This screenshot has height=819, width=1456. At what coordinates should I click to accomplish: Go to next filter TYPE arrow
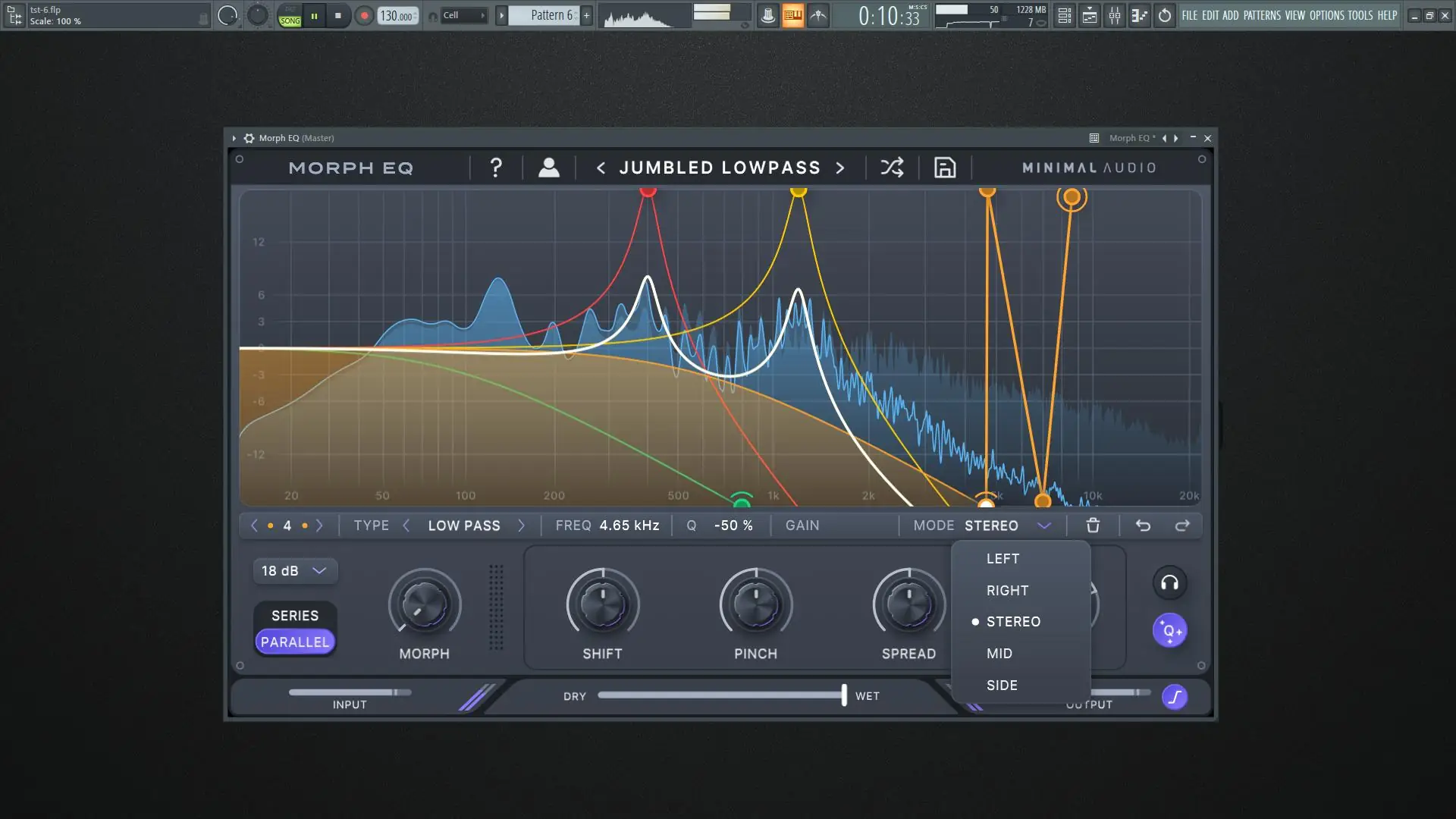click(x=521, y=526)
